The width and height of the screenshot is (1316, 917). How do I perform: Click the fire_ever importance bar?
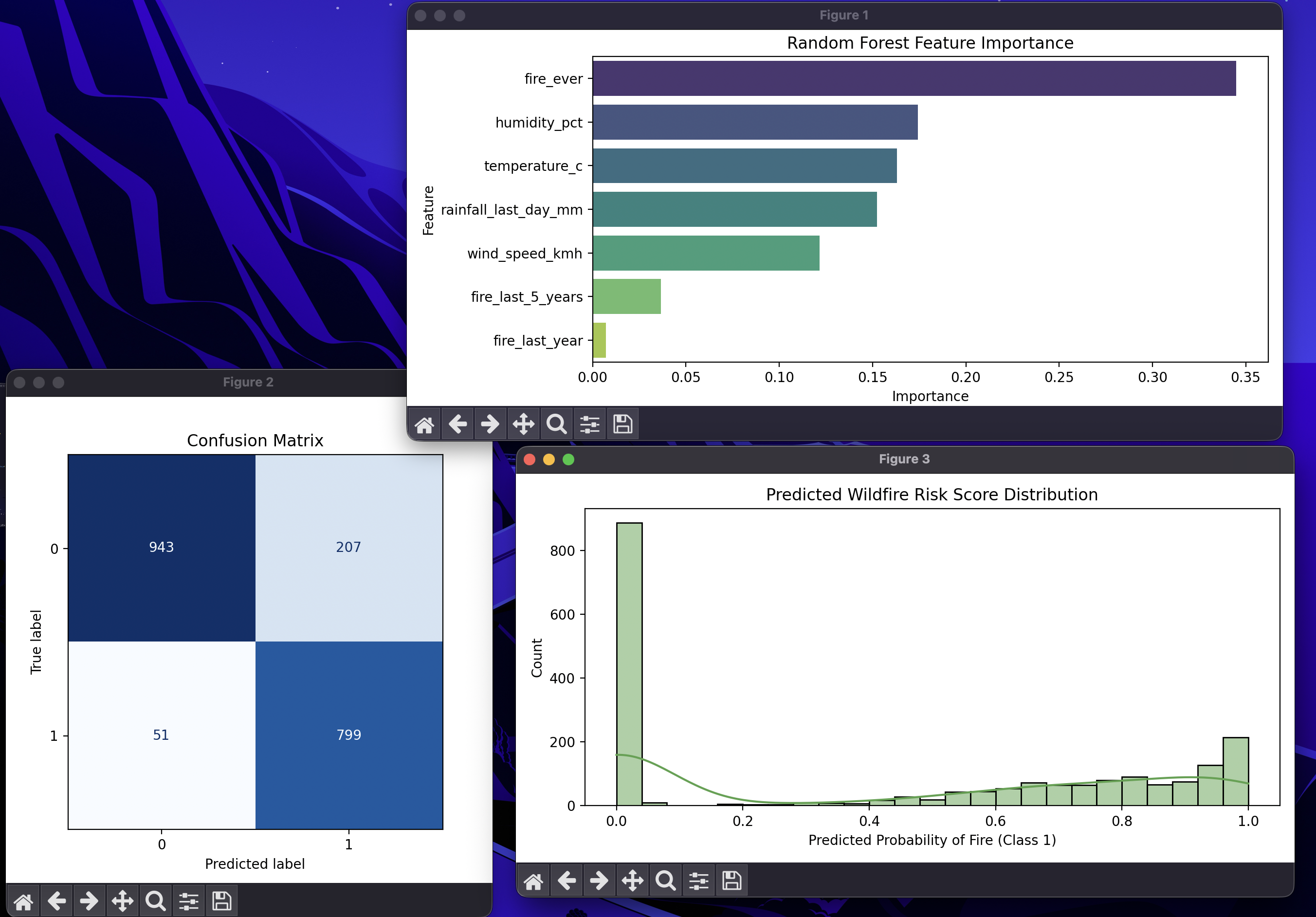[x=914, y=78]
